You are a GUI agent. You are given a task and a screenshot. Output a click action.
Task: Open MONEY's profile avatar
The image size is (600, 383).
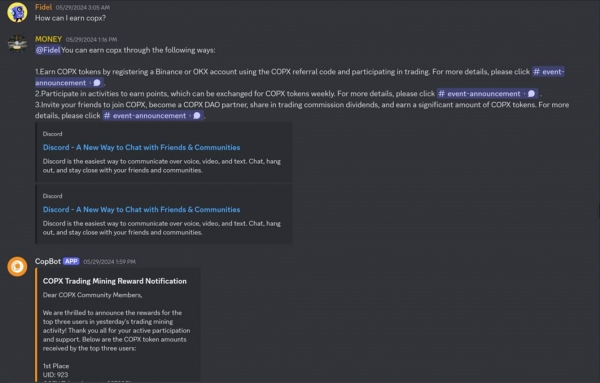pyautogui.click(x=17, y=44)
